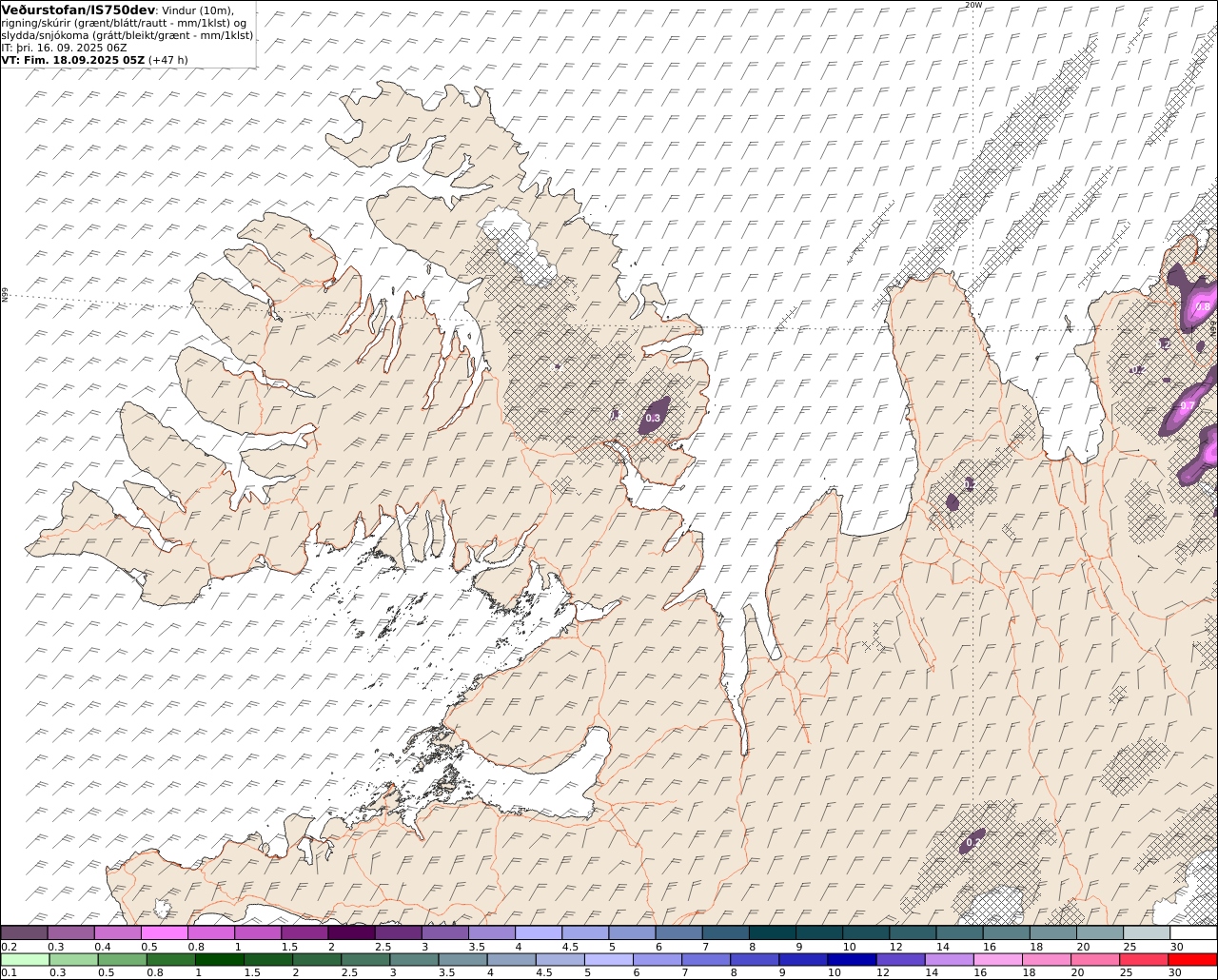Image resolution: width=1218 pixels, height=980 pixels.
Task: Click the lower-scale swatch between 0.5 and 0.8
Action: (123, 959)
